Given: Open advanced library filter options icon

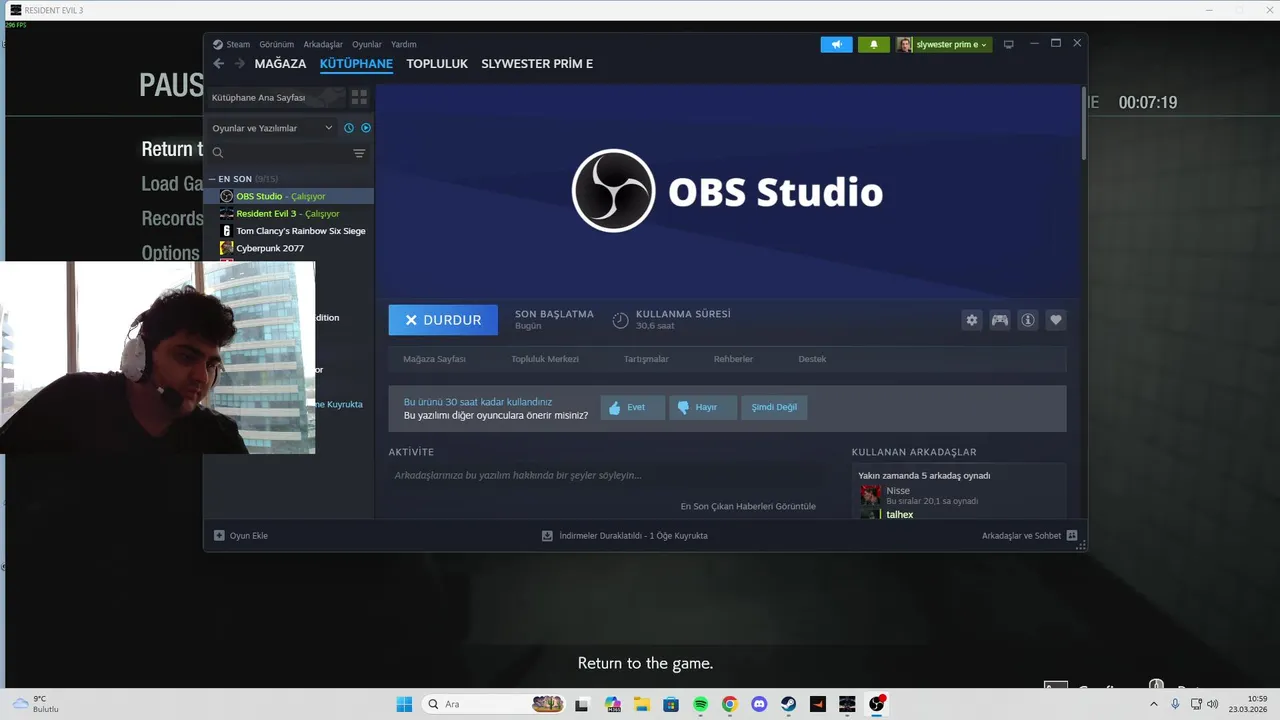Looking at the screenshot, I should pyautogui.click(x=359, y=153).
